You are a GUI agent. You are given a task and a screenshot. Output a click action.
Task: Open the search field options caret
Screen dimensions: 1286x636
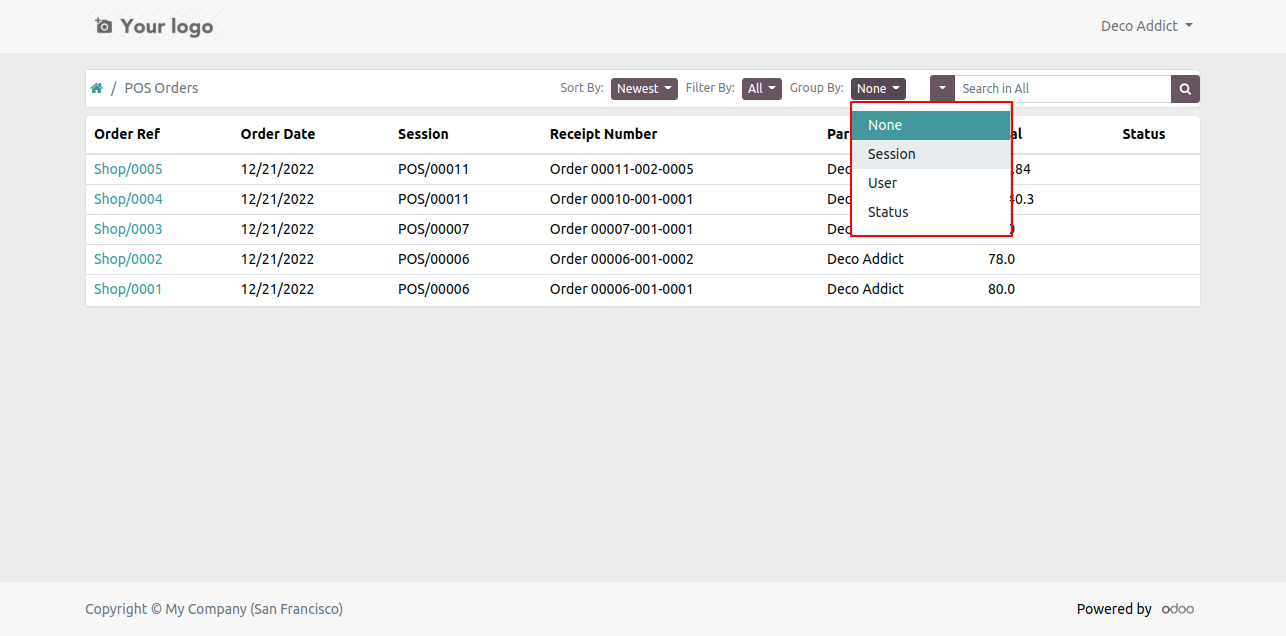pos(942,89)
